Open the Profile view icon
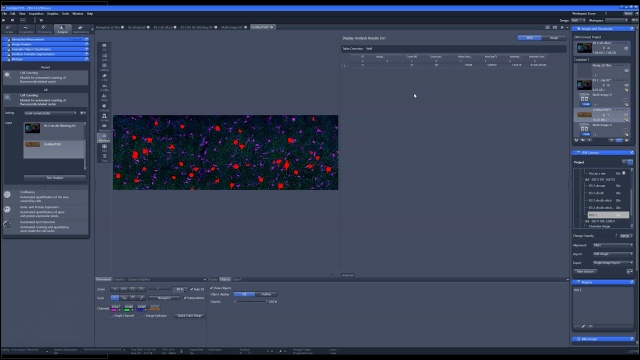The height and width of the screenshot is (360, 640). (104, 87)
